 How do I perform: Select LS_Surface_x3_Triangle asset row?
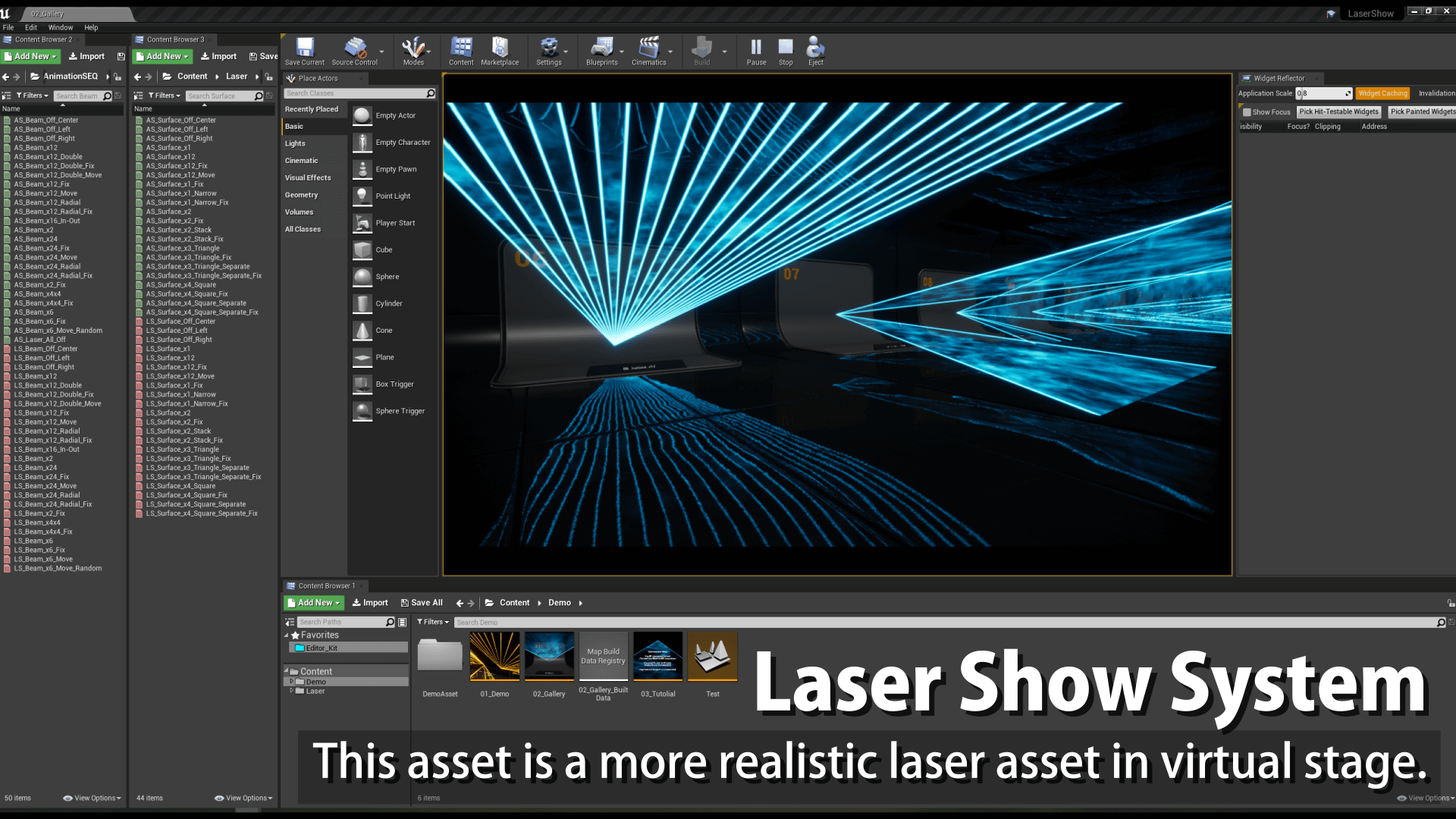[205, 450]
